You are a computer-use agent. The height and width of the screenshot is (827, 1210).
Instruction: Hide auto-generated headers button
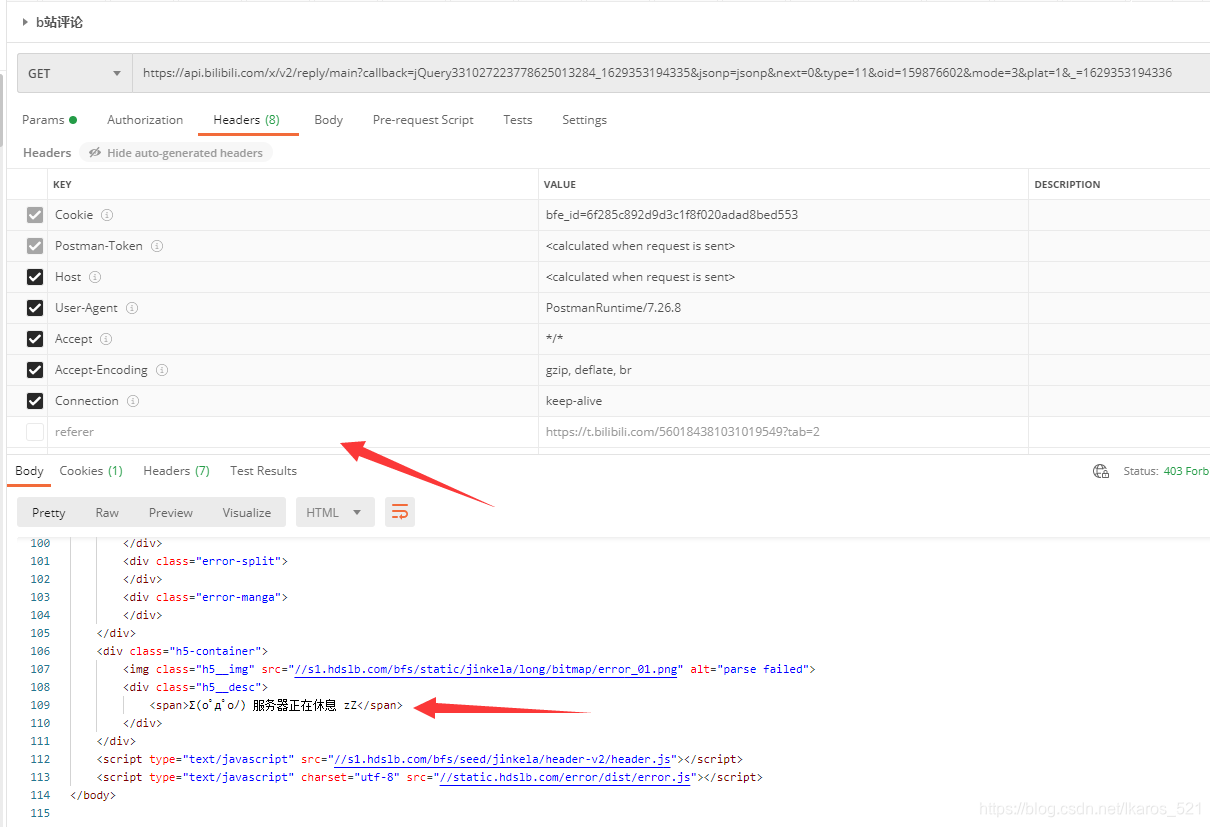[176, 153]
